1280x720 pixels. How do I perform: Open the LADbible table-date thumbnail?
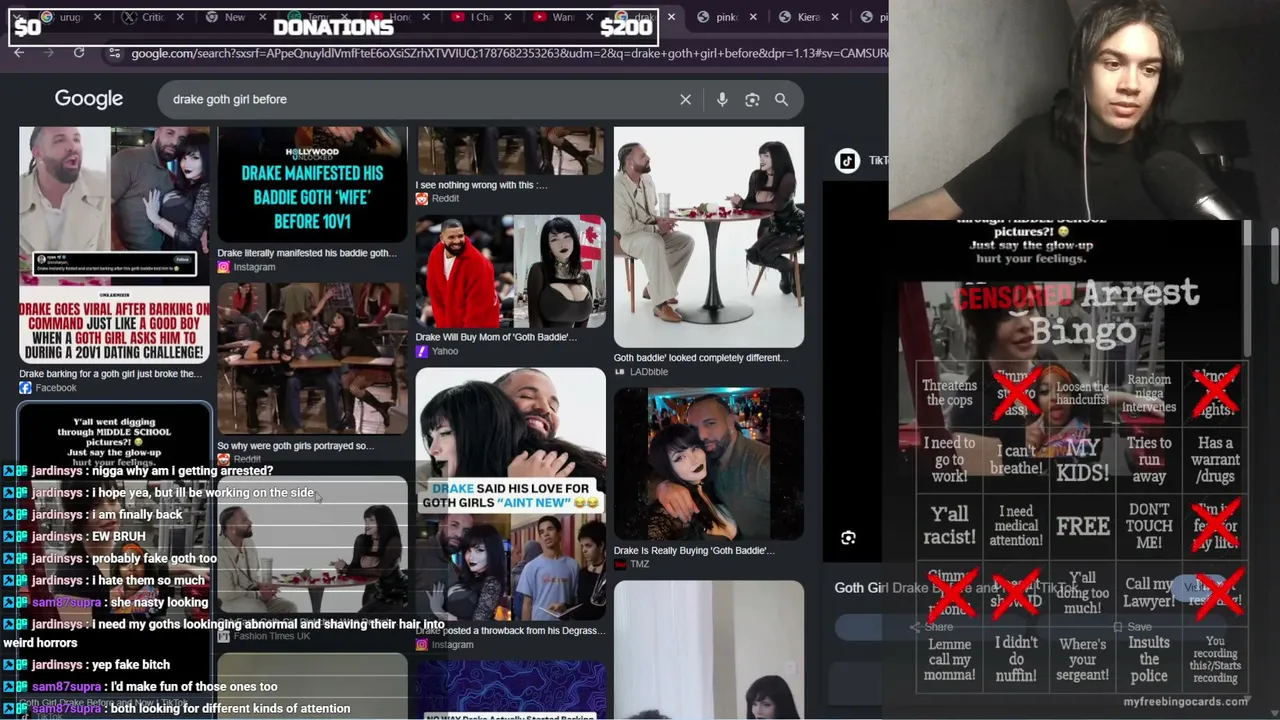pos(709,237)
